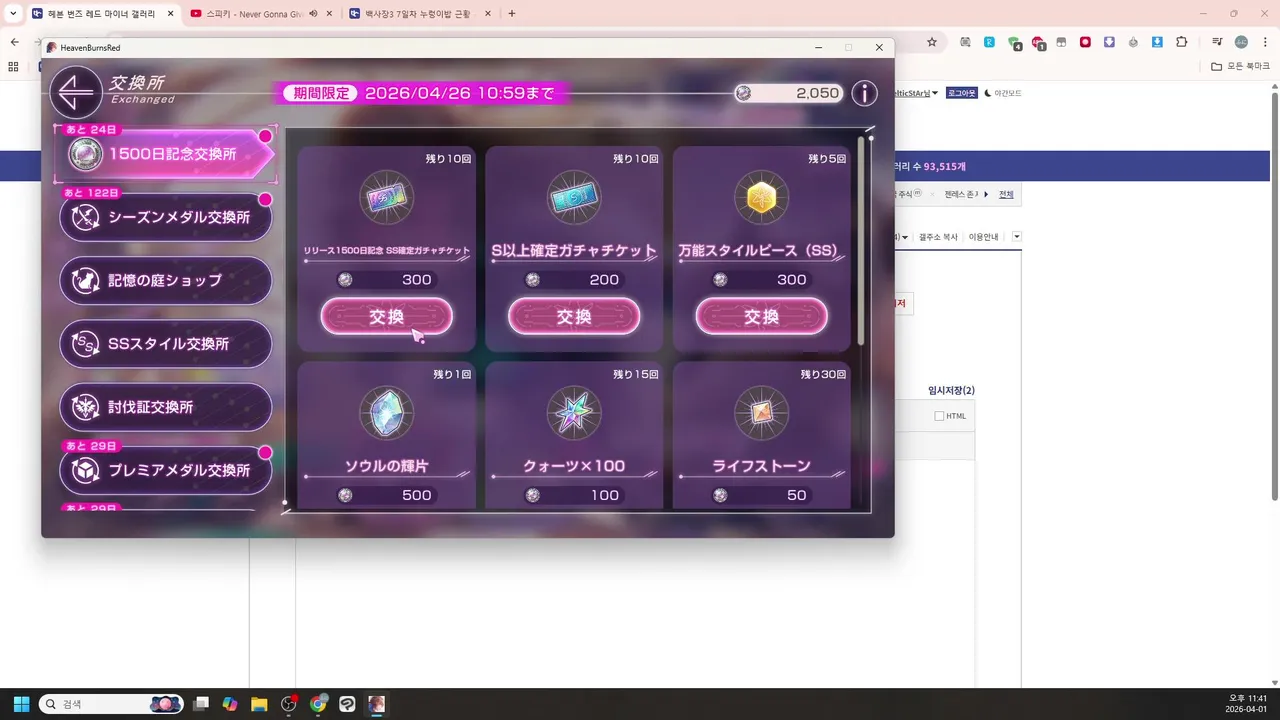Click the ソウルの輝片 item name
This screenshot has height=720, width=1280.
coord(386,467)
